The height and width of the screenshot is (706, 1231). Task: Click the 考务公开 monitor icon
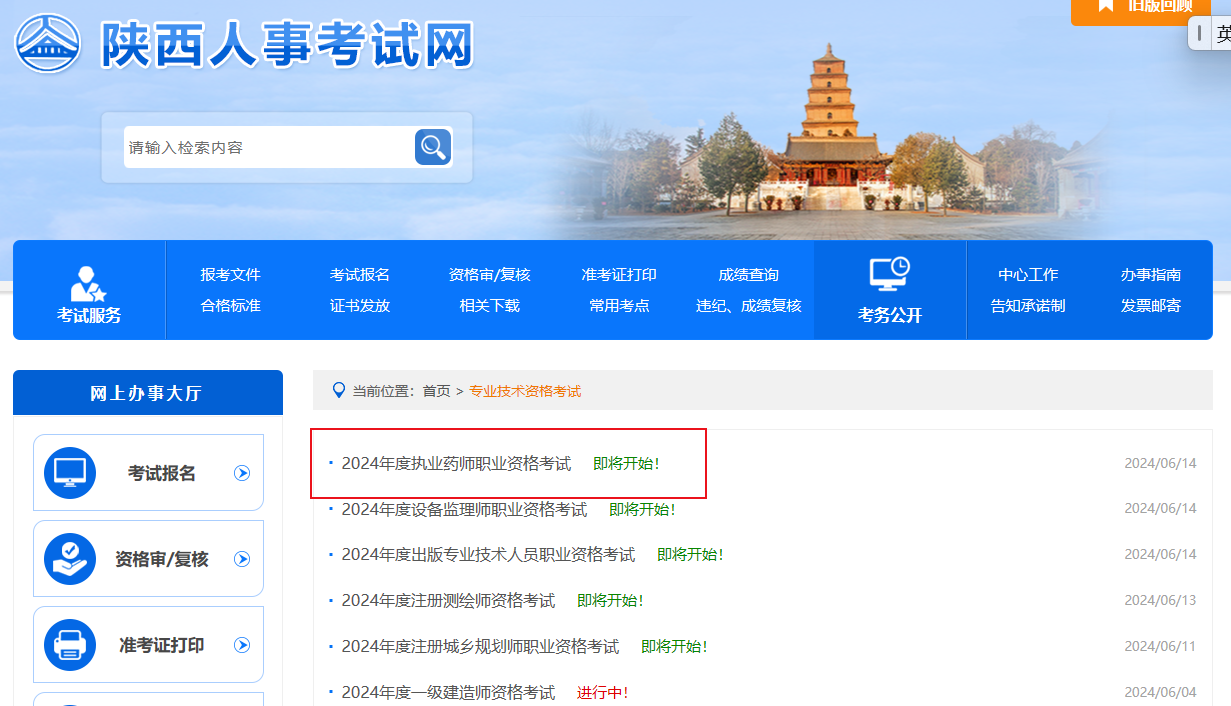click(x=889, y=274)
